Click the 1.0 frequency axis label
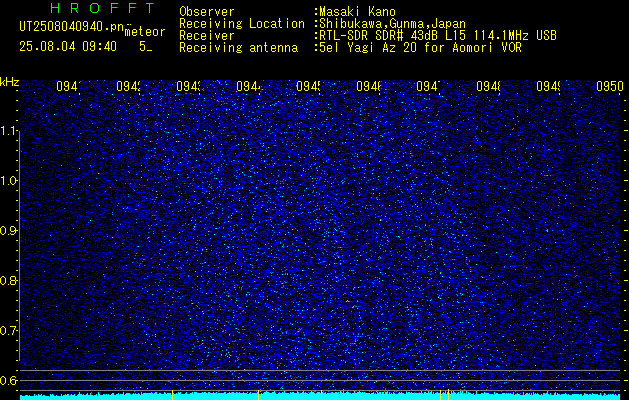Screen dimensions: 629x400 [x=8, y=181]
